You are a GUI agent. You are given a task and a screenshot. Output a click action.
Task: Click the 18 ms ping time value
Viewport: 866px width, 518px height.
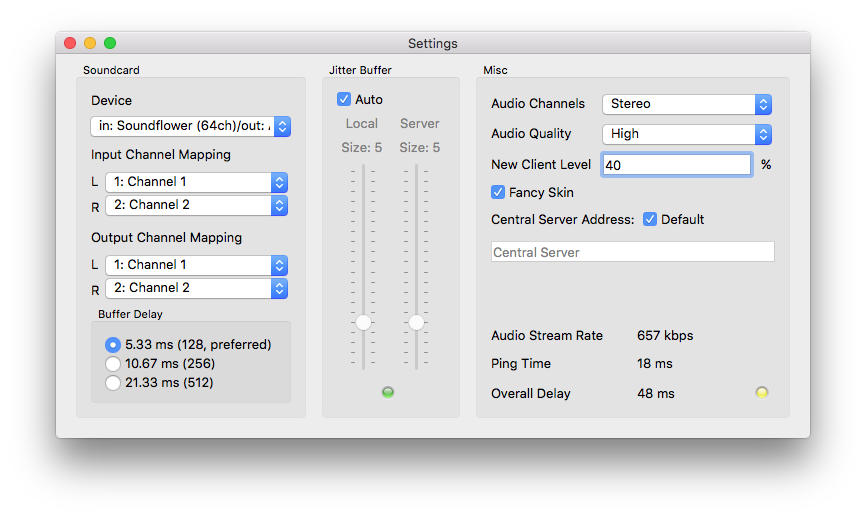(x=654, y=364)
